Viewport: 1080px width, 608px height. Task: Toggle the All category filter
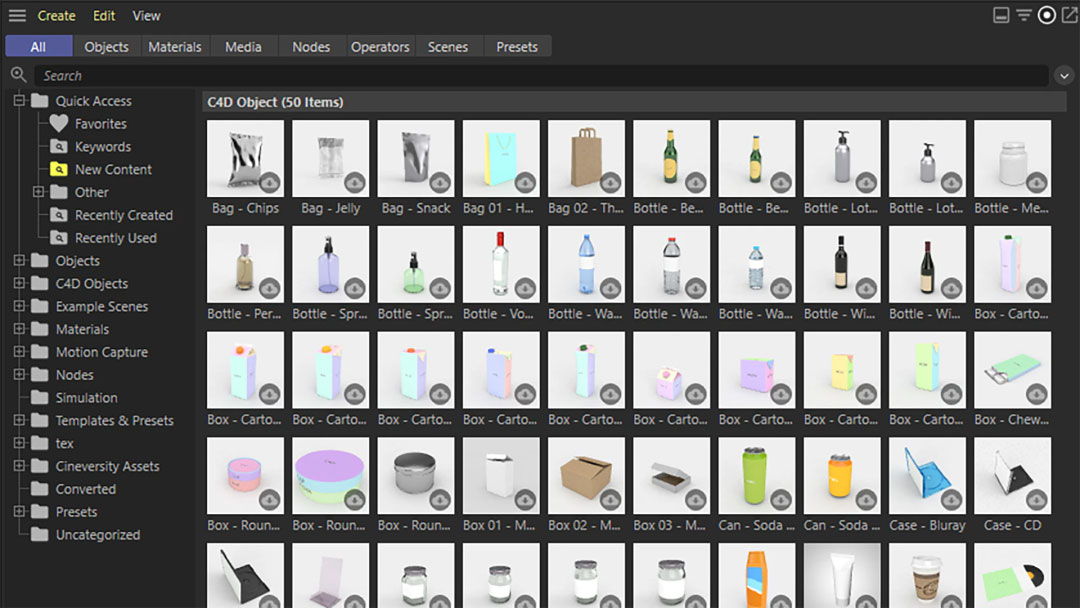[38, 46]
